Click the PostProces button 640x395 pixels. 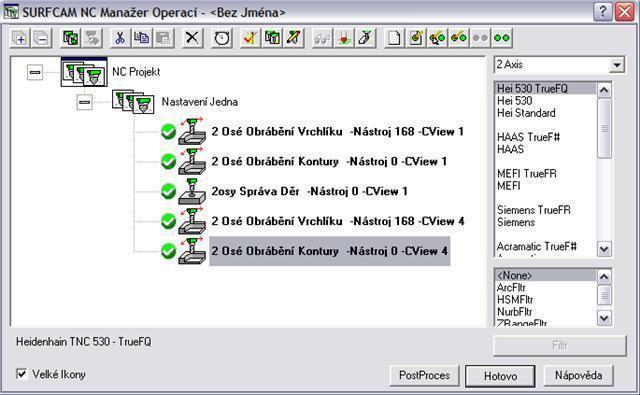(424, 375)
